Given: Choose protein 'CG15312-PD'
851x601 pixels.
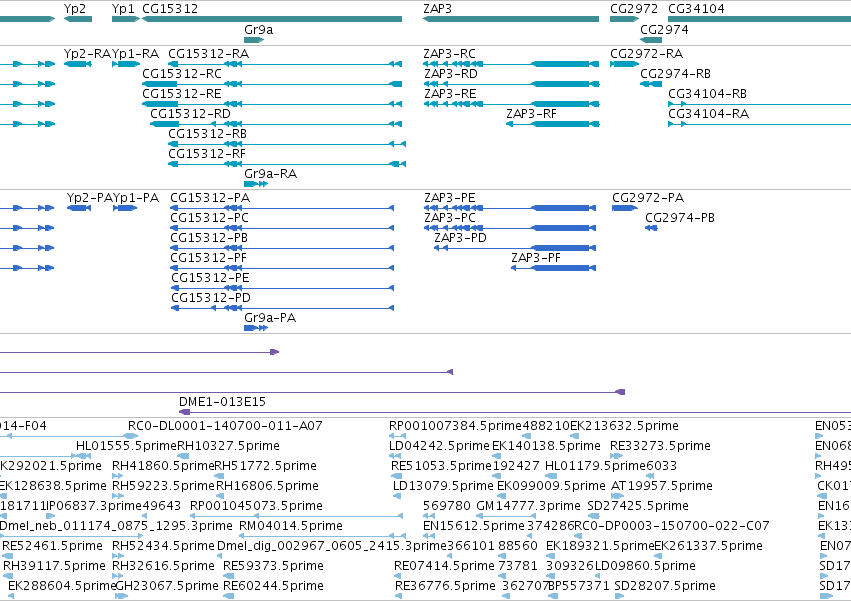Looking at the screenshot, I should tap(211, 299).
